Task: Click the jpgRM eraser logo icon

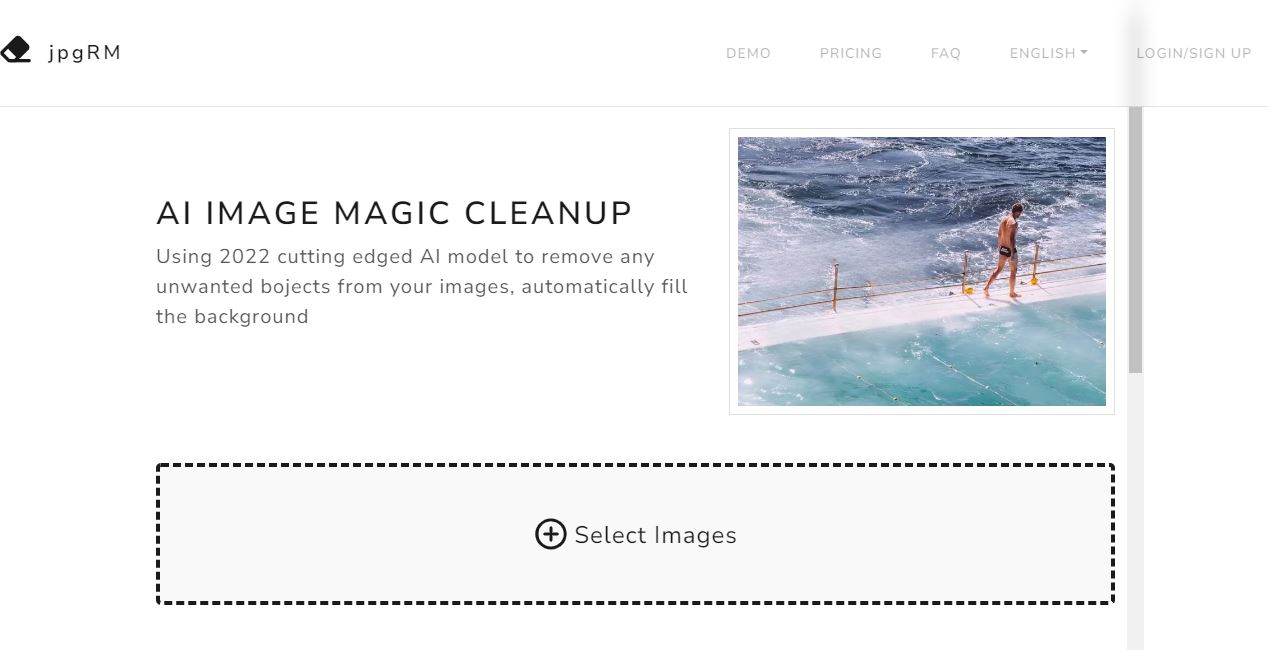Action: [15, 50]
